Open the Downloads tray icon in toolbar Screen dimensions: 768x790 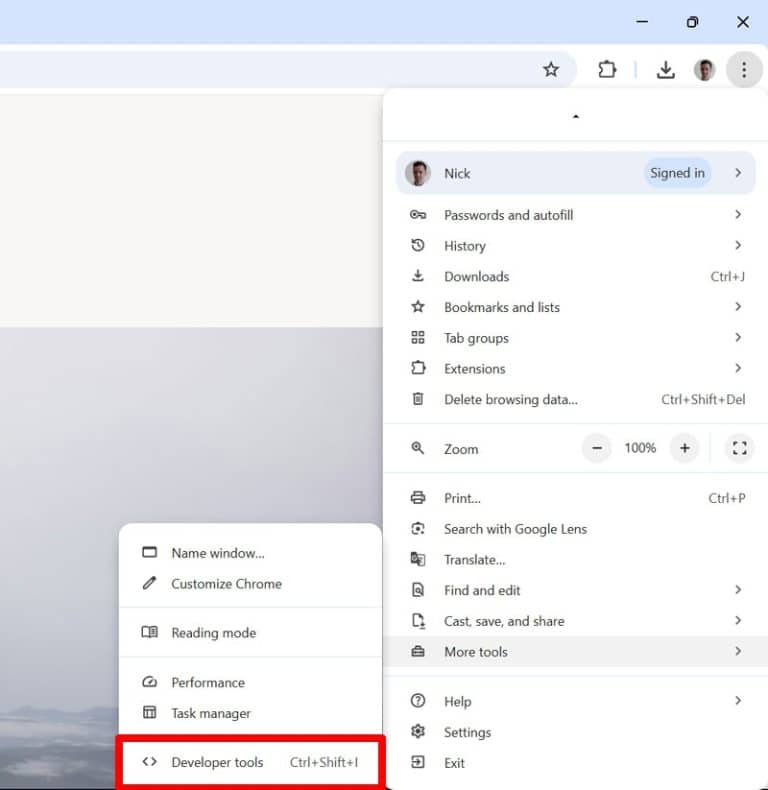coord(666,70)
